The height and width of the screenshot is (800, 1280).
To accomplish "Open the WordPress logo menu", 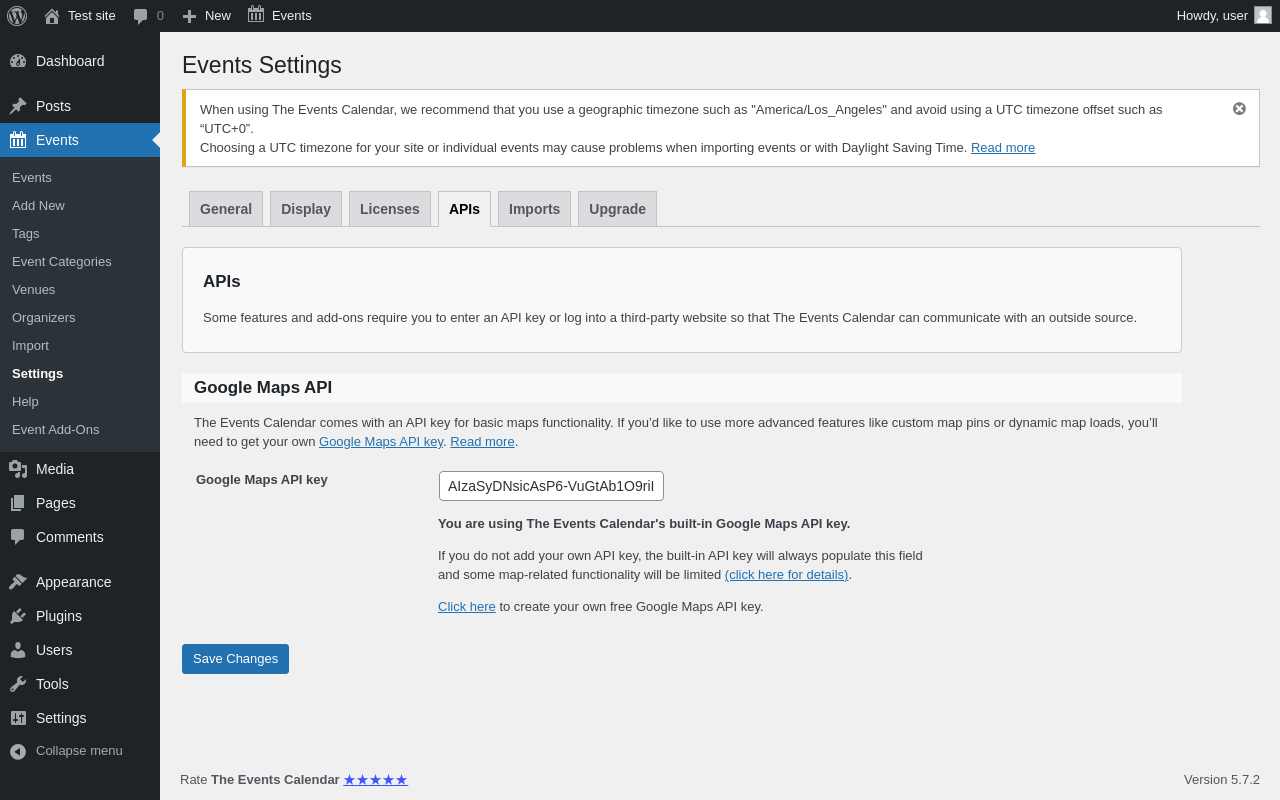I will (x=17, y=16).
